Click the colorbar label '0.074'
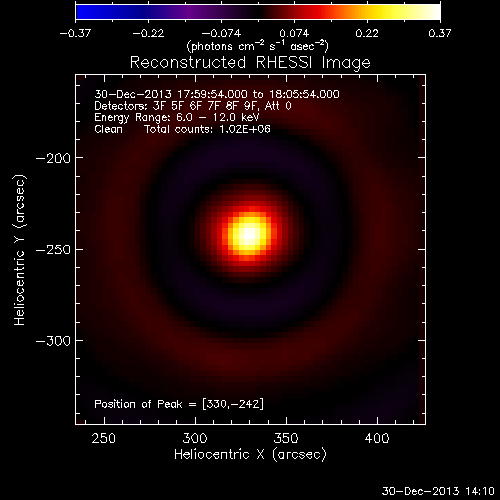500x500 pixels. pyautogui.click(x=294, y=33)
